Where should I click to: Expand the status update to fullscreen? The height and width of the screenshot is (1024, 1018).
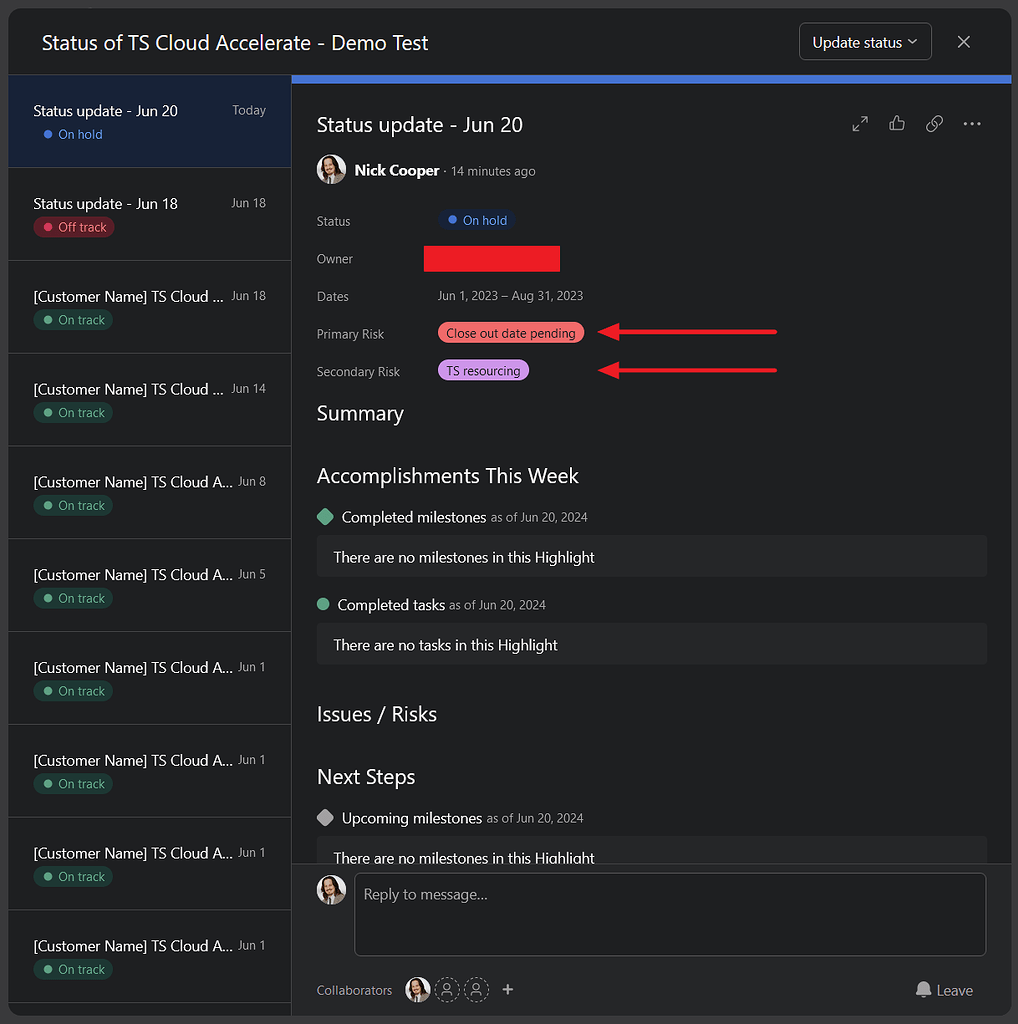859,123
